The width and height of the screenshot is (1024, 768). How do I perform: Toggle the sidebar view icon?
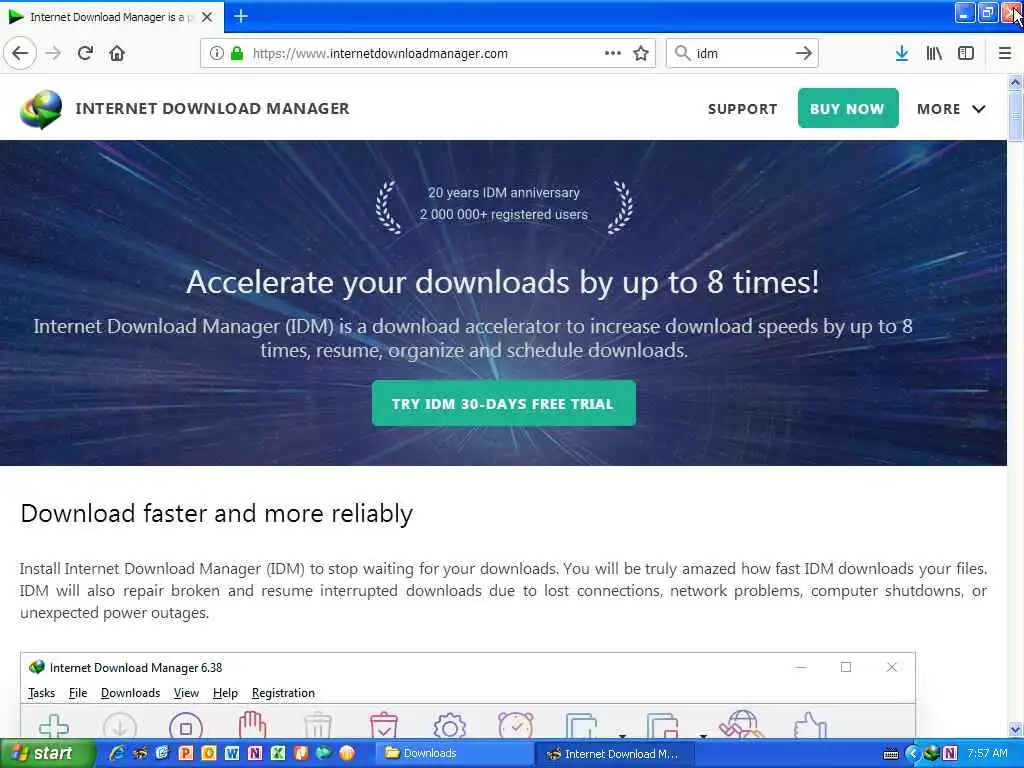[x=966, y=53]
